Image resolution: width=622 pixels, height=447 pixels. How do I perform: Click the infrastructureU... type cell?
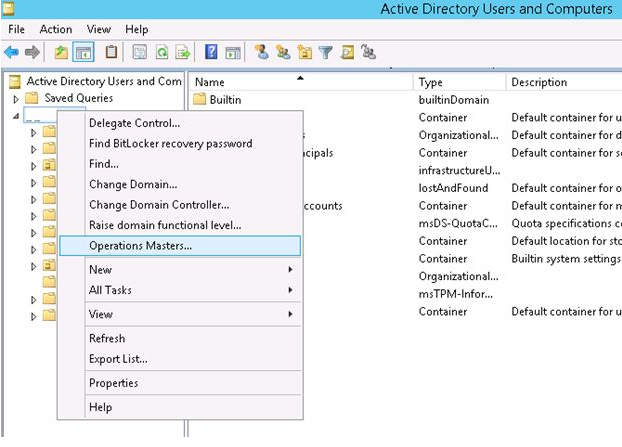(x=459, y=171)
